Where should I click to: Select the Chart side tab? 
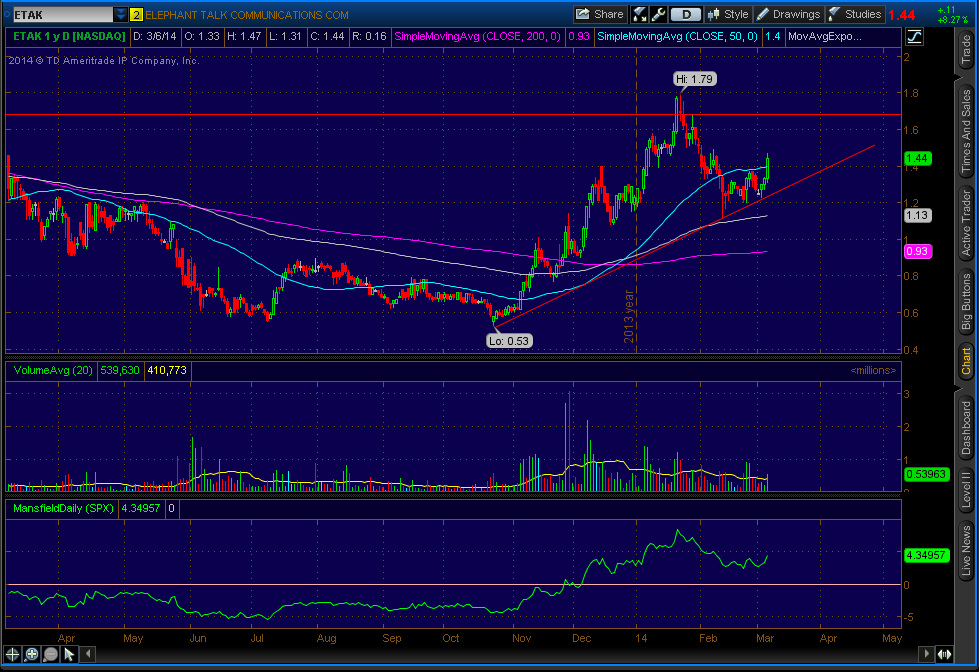tap(966, 361)
